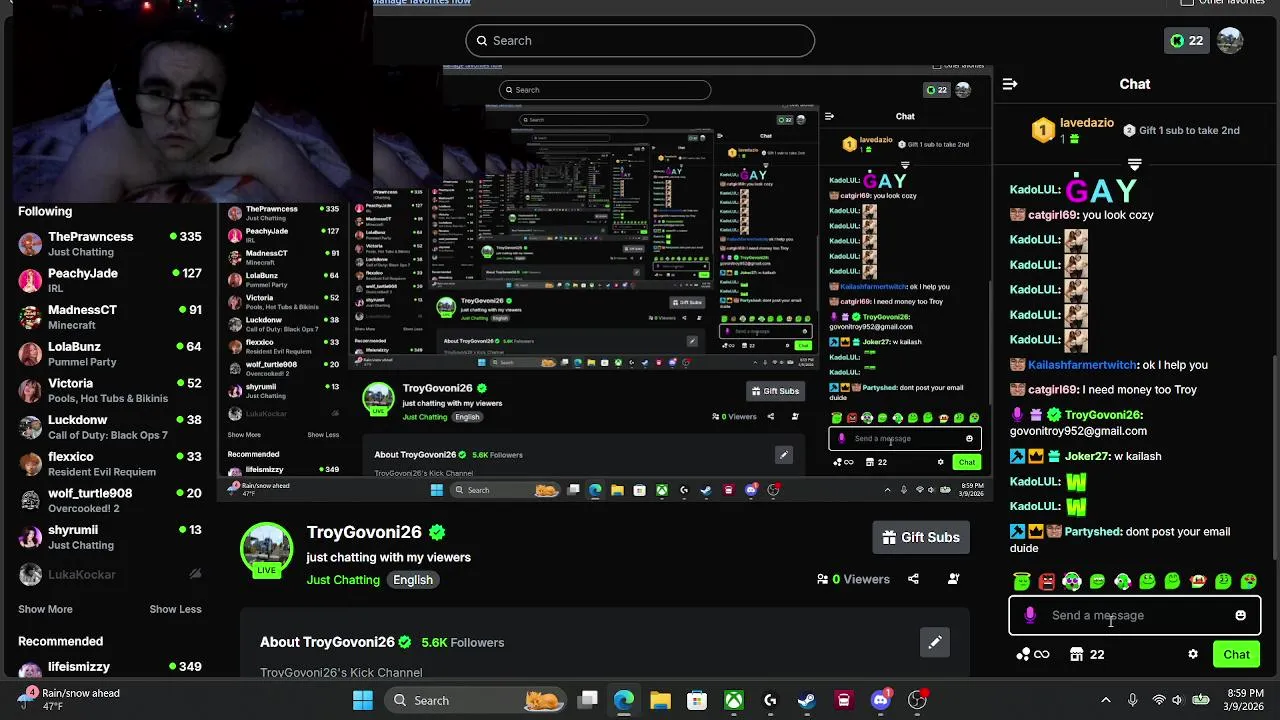The height and width of the screenshot is (720, 1280).
Task: Click the Kailashfarmertwitch username in chat
Action: 1082,365
